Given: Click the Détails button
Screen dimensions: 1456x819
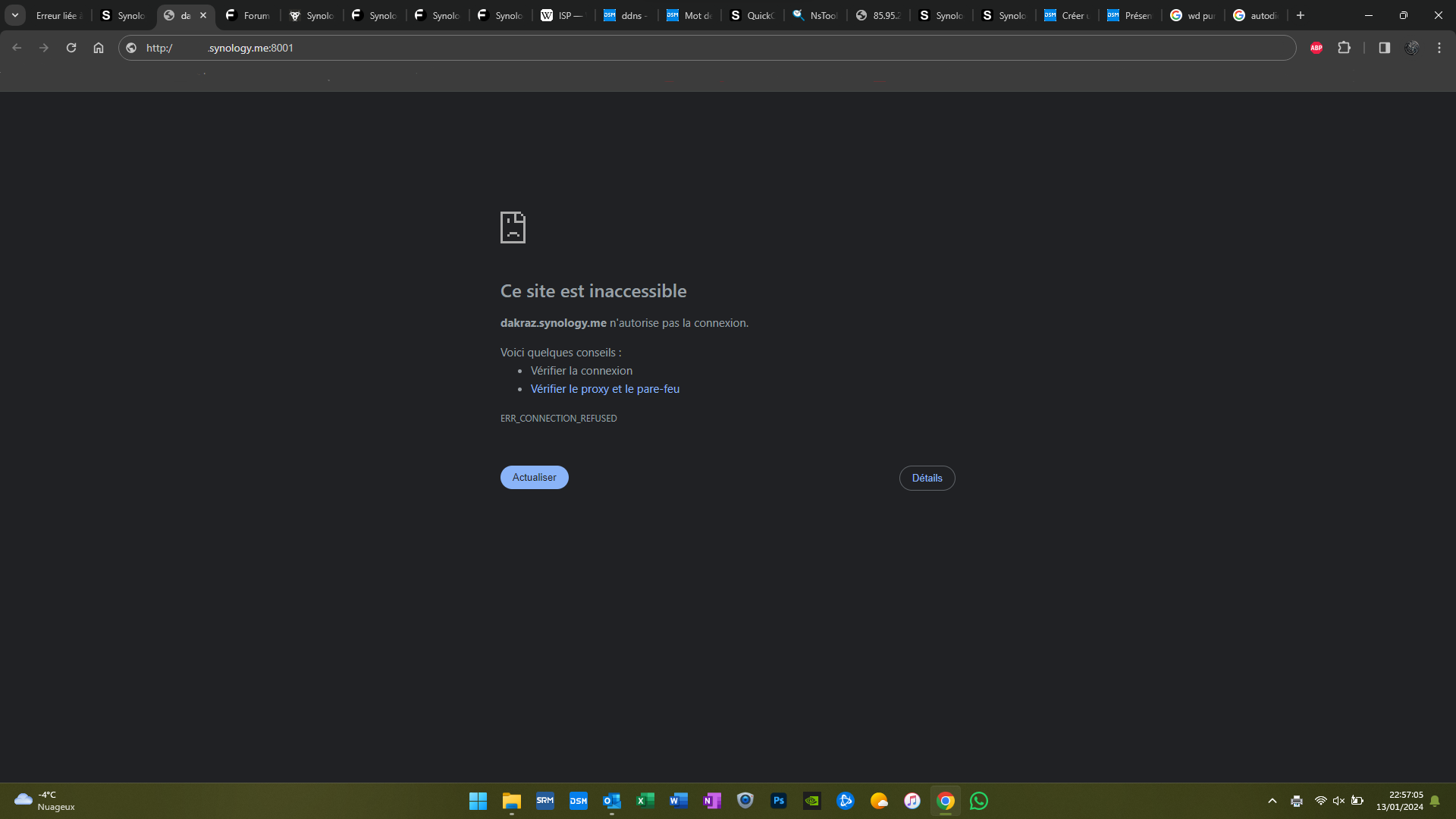Looking at the screenshot, I should (x=927, y=479).
